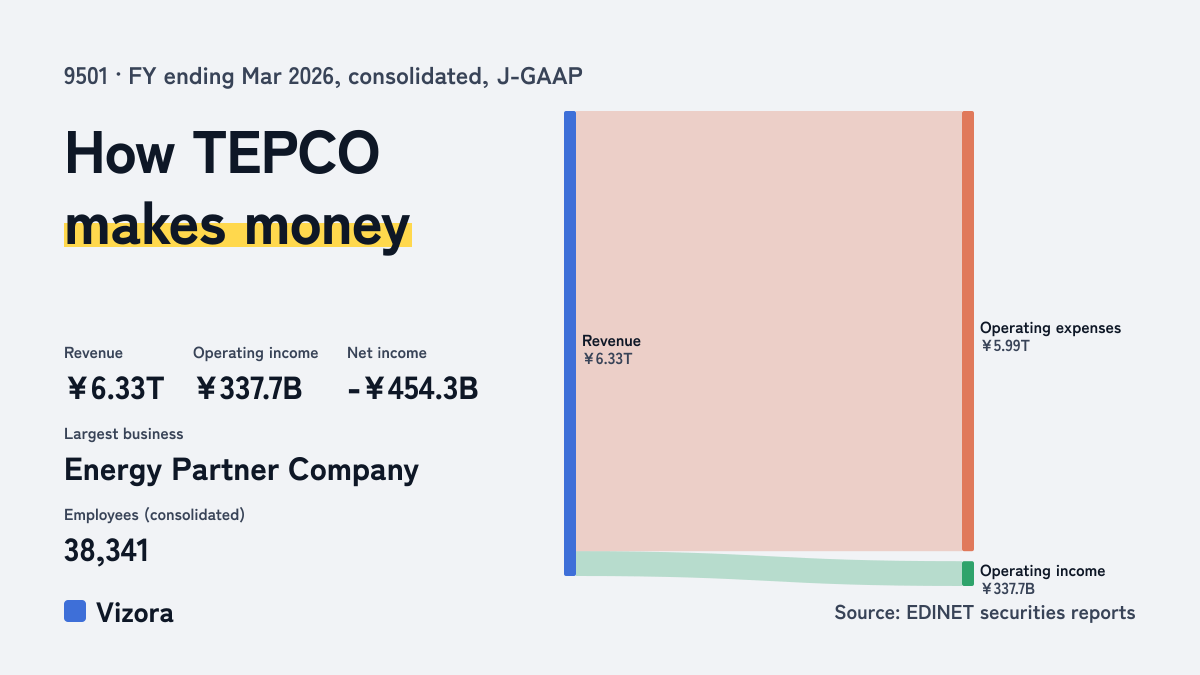1200x675 pixels.
Task: Select the orange Operating expenses node bar
Action: [968, 331]
